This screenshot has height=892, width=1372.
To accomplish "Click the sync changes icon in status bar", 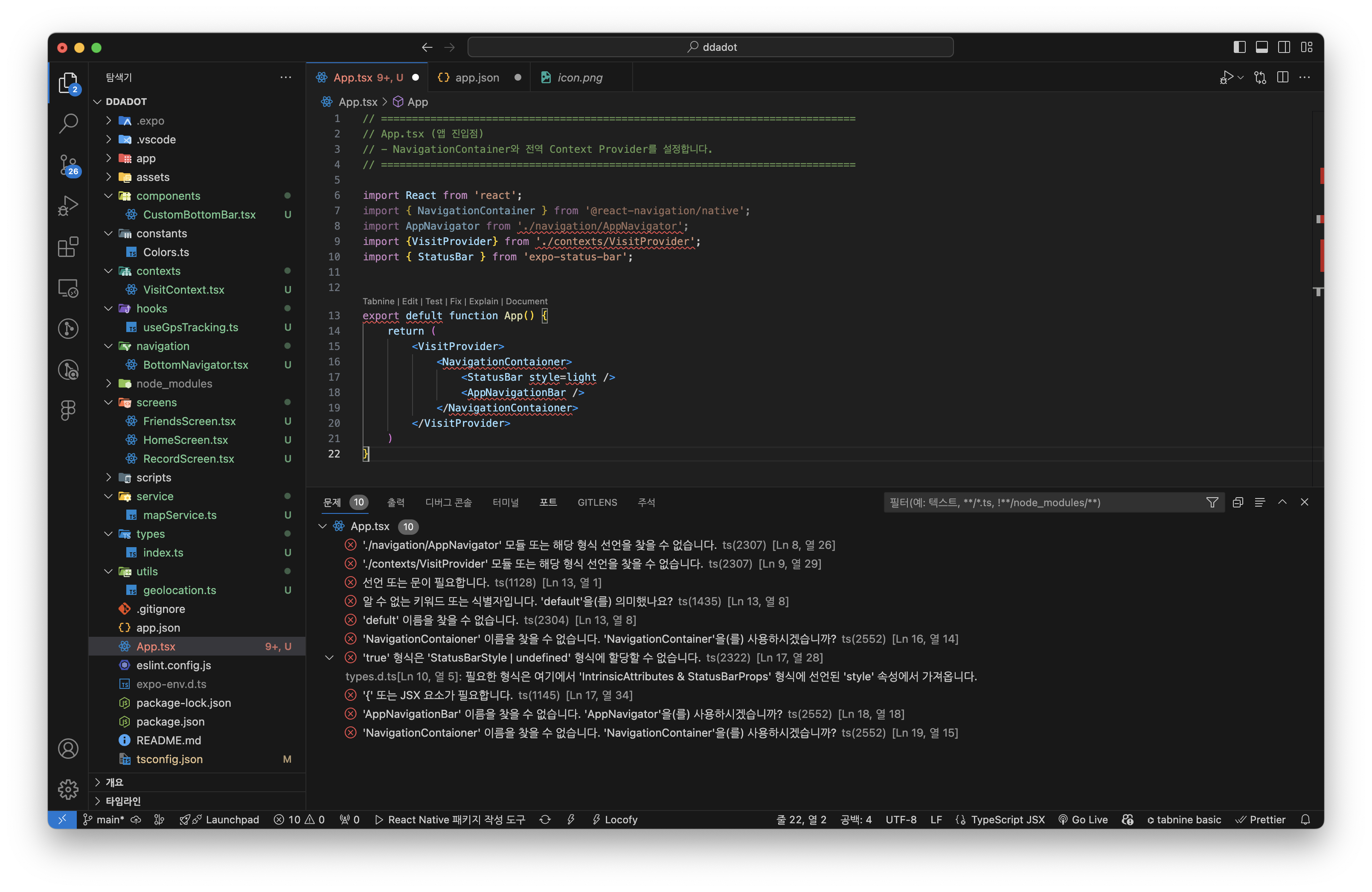I will pos(545,819).
